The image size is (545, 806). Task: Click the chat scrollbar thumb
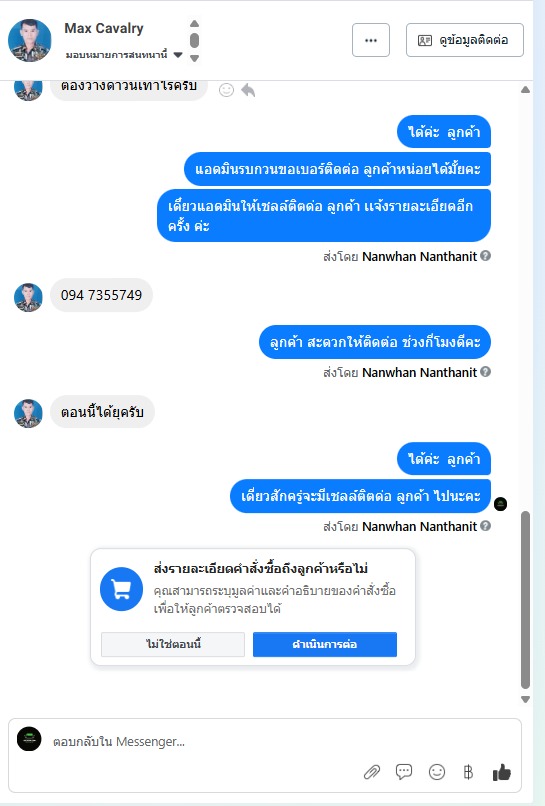(x=525, y=599)
